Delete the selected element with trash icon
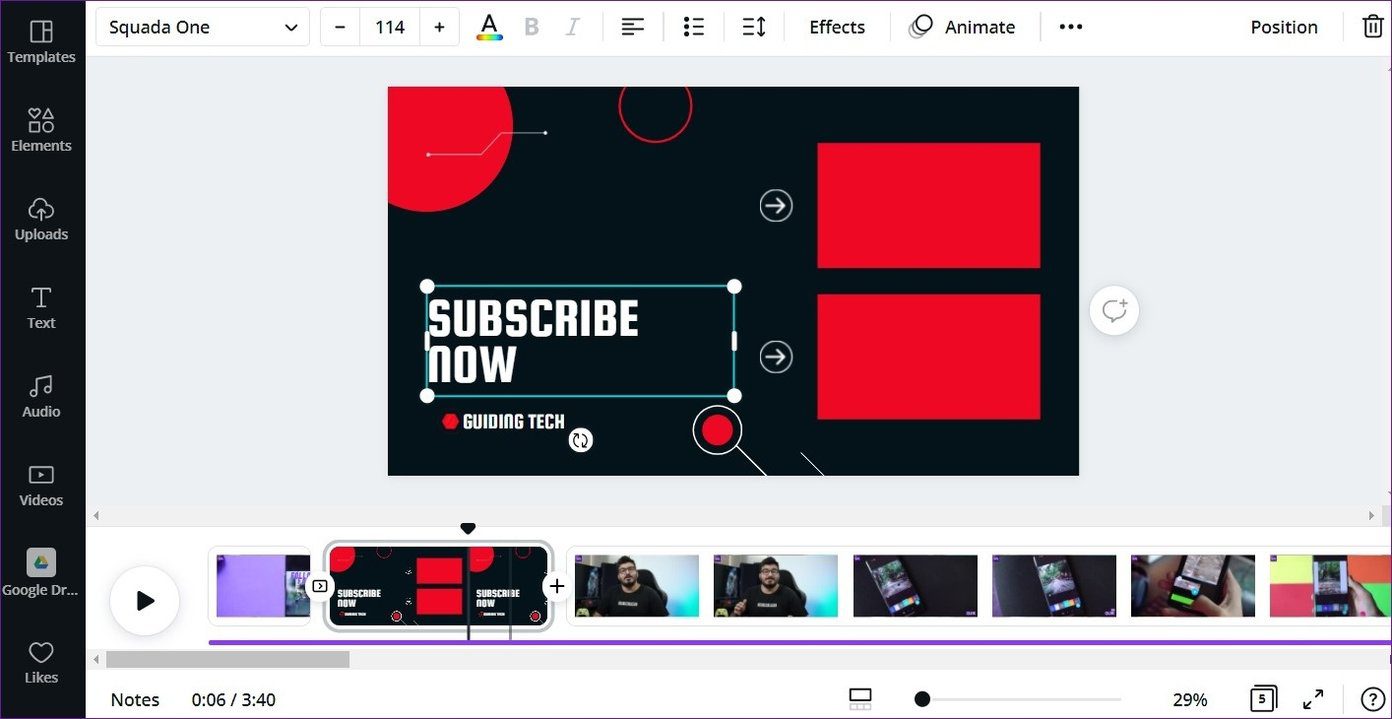 click(x=1373, y=26)
